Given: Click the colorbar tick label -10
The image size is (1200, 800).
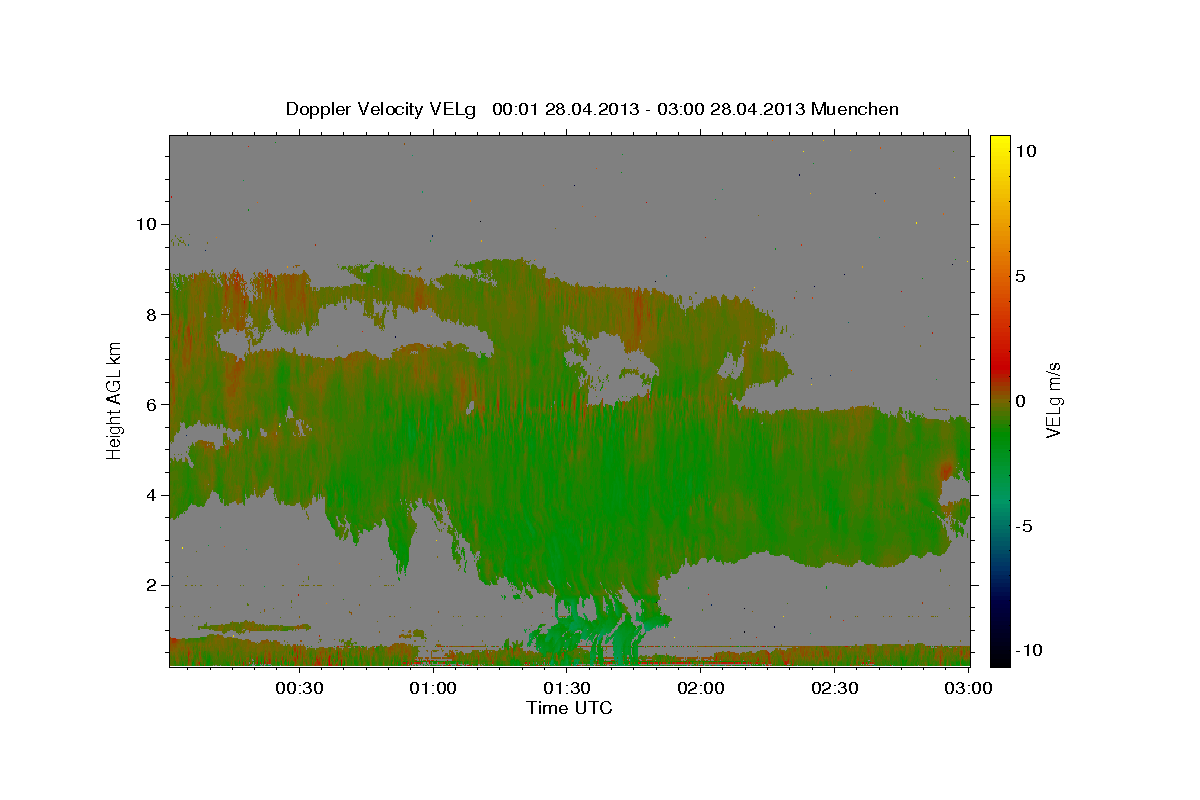Looking at the screenshot, I should (x=1027, y=650).
